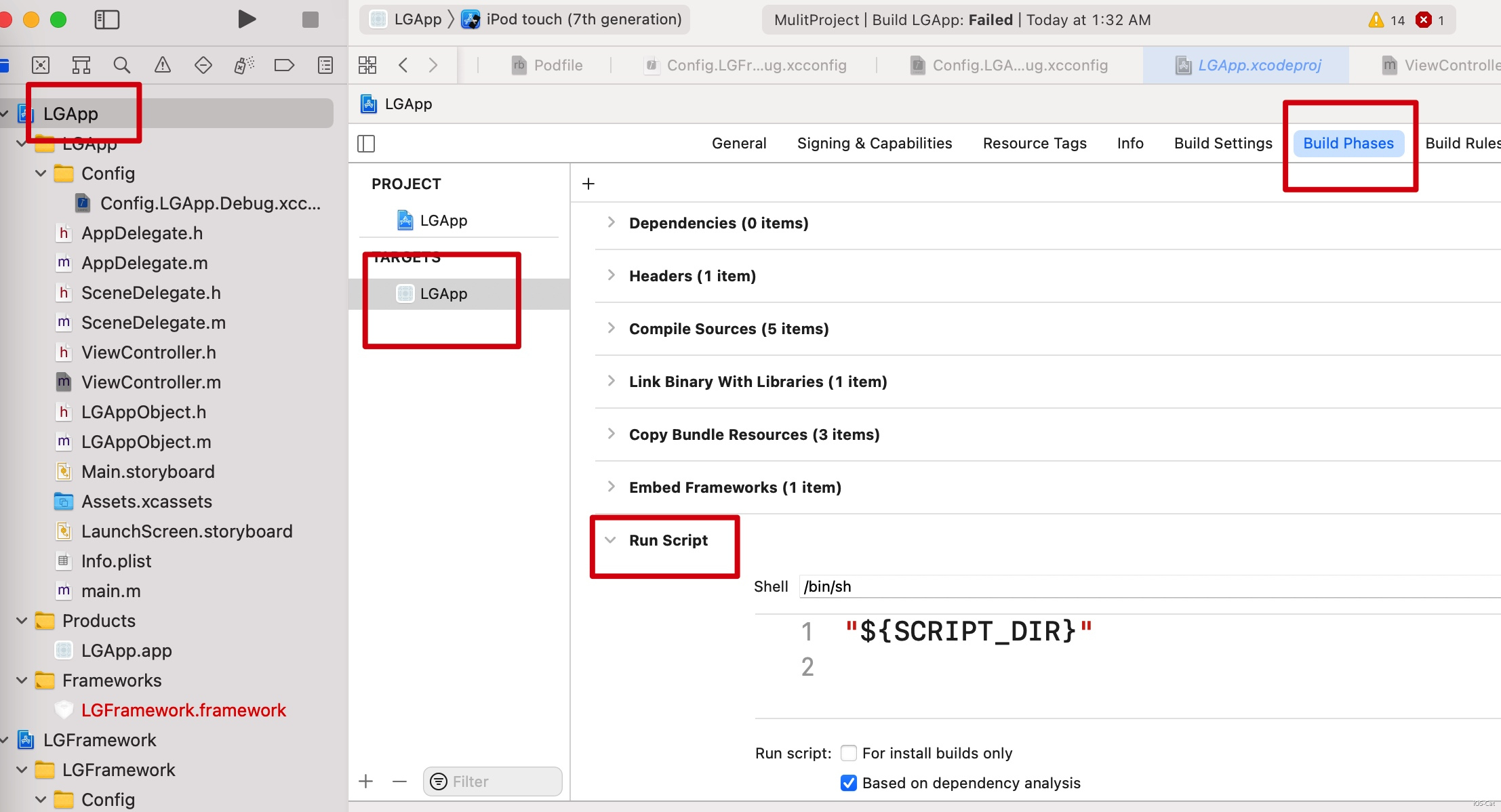The height and width of the screenshot is (812, 1501).
Task: Click the Shell path field /bin/sh
Action: [x=1150, y=586]
